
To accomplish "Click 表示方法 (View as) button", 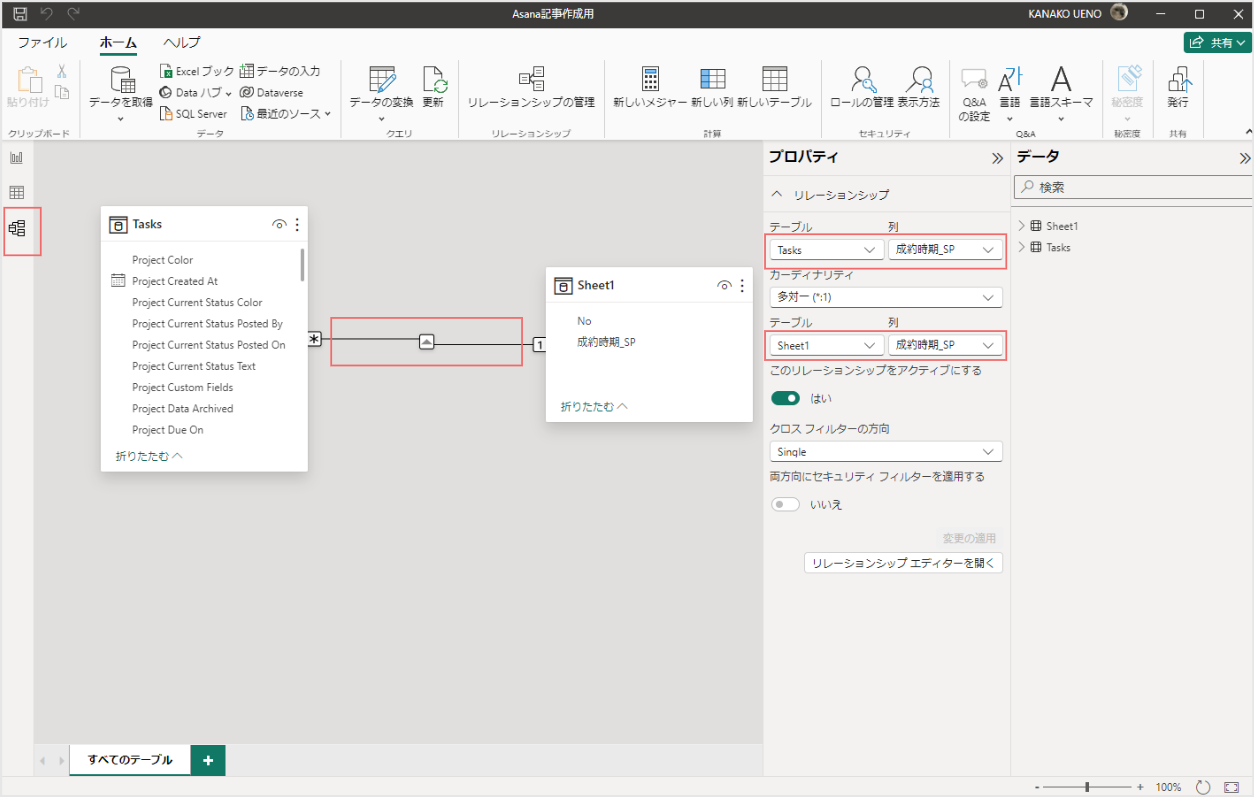I will click(x=918, y=88).
